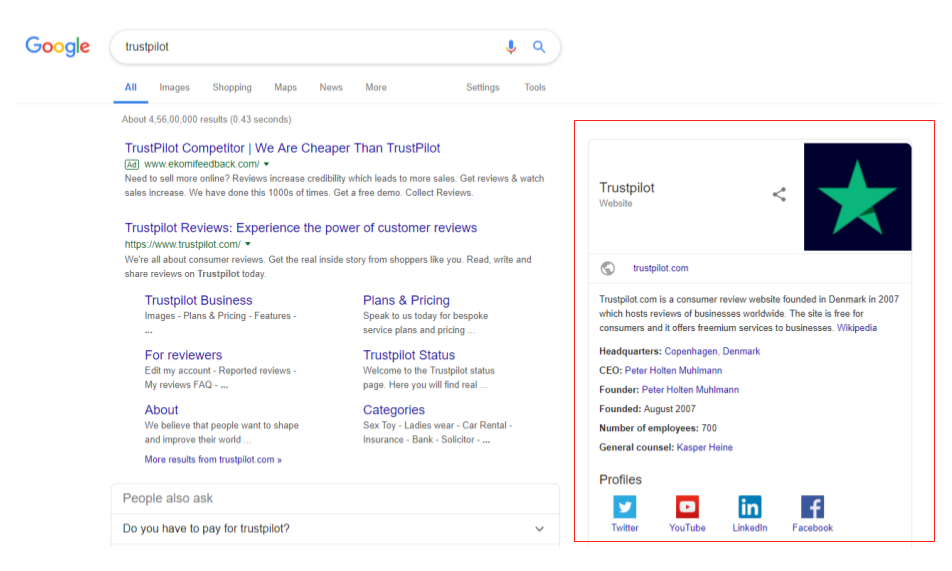Viewport: 952px width, 571px height.
Task: Click the Facebook text label under Profiles
Action: (x=812, y=528)
